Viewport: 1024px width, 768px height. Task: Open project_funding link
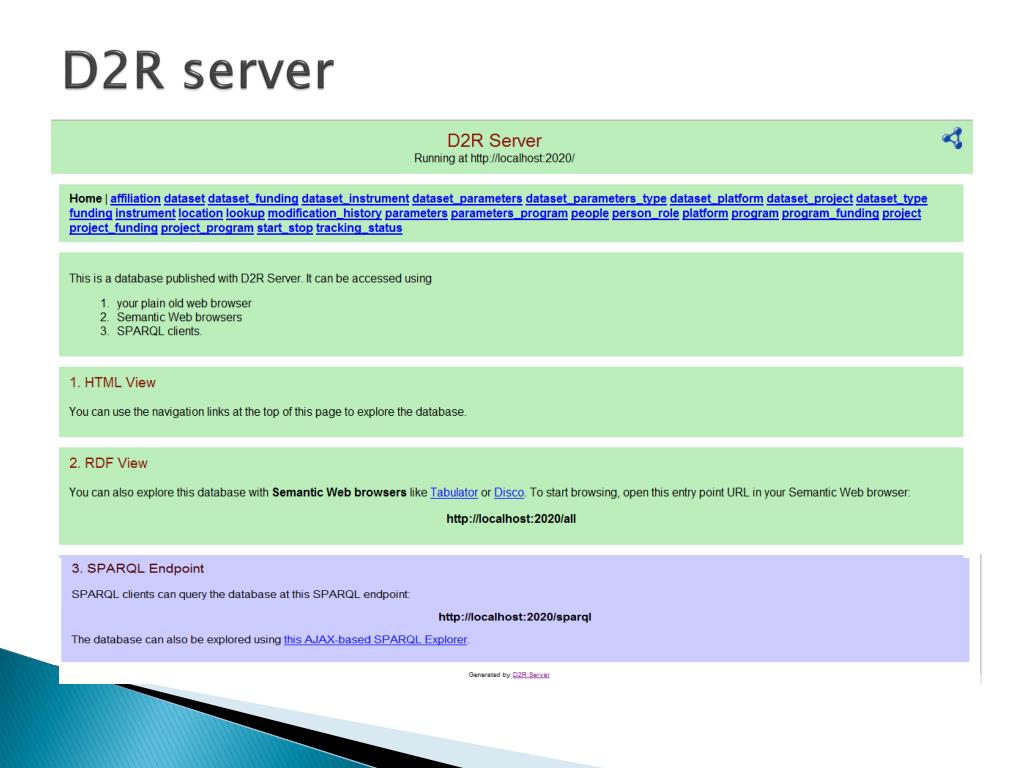pos(114,228)
